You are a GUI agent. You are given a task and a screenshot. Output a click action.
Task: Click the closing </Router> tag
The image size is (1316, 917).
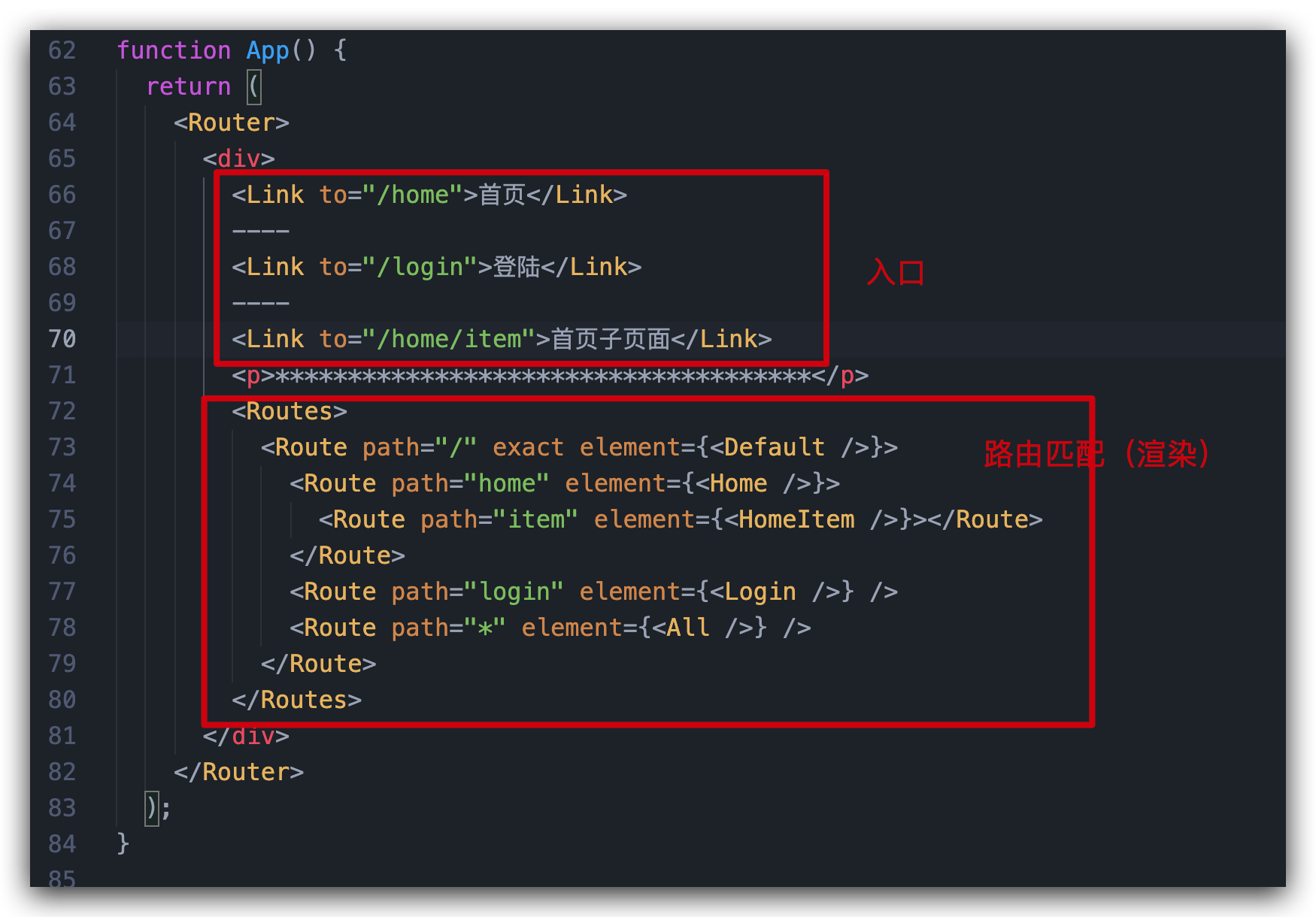click(x=239, y=772)
